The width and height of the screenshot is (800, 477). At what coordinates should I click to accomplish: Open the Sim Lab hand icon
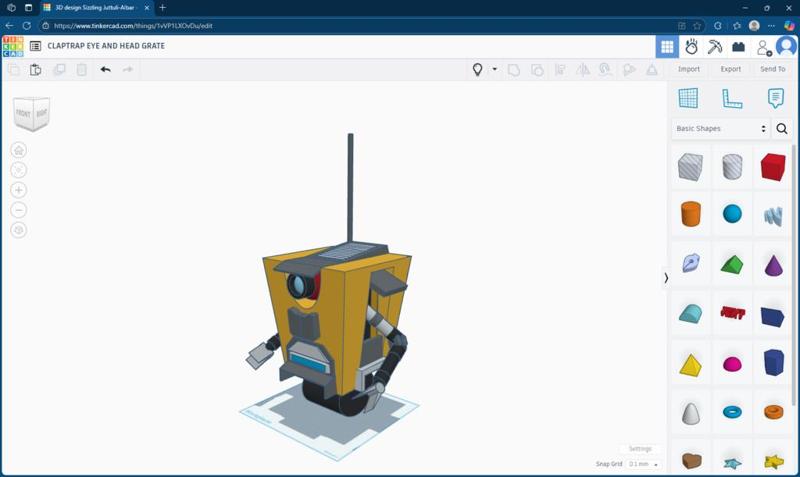click(x=691, y=47)
